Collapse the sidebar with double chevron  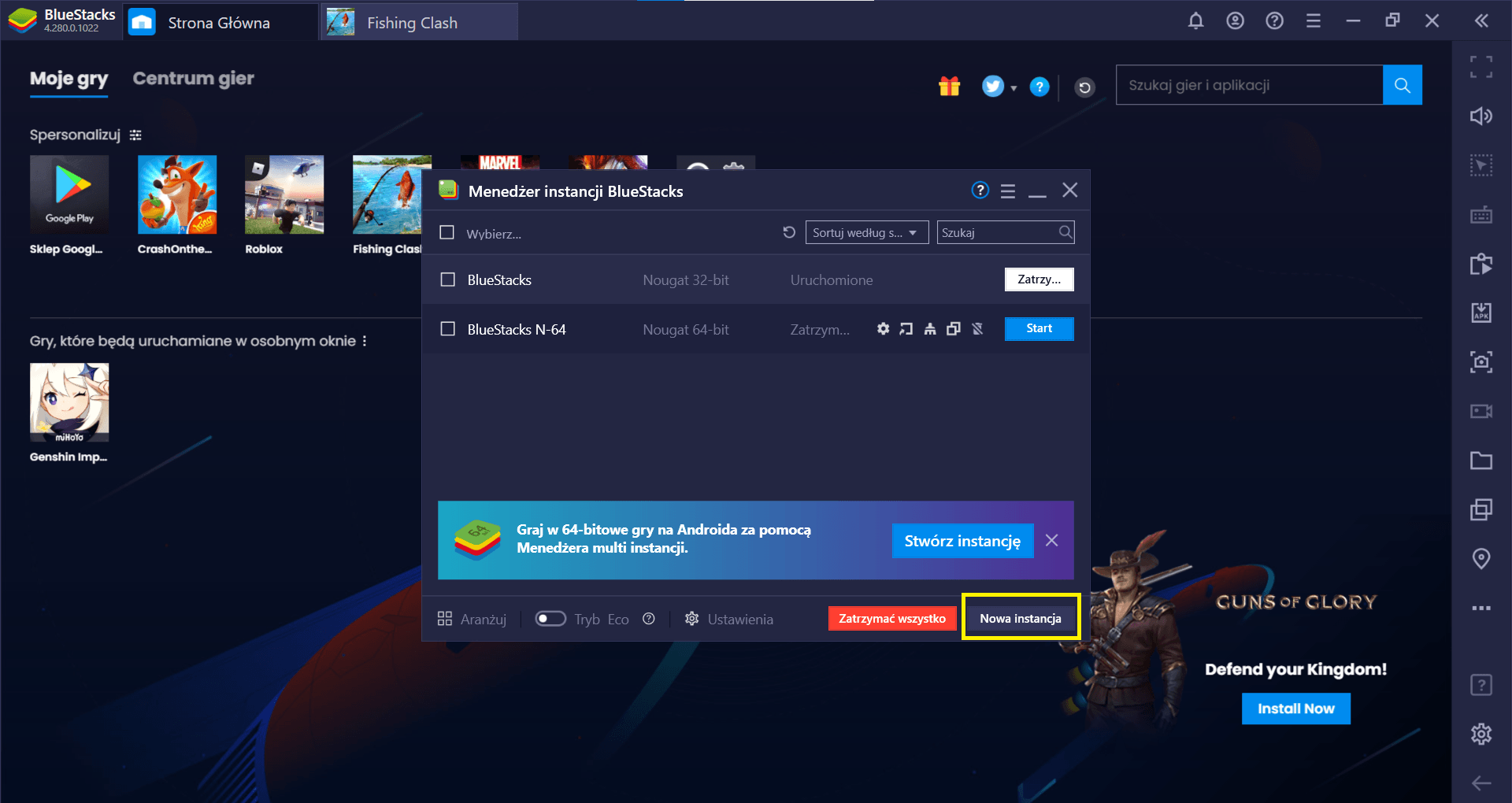pos(1481,21)
